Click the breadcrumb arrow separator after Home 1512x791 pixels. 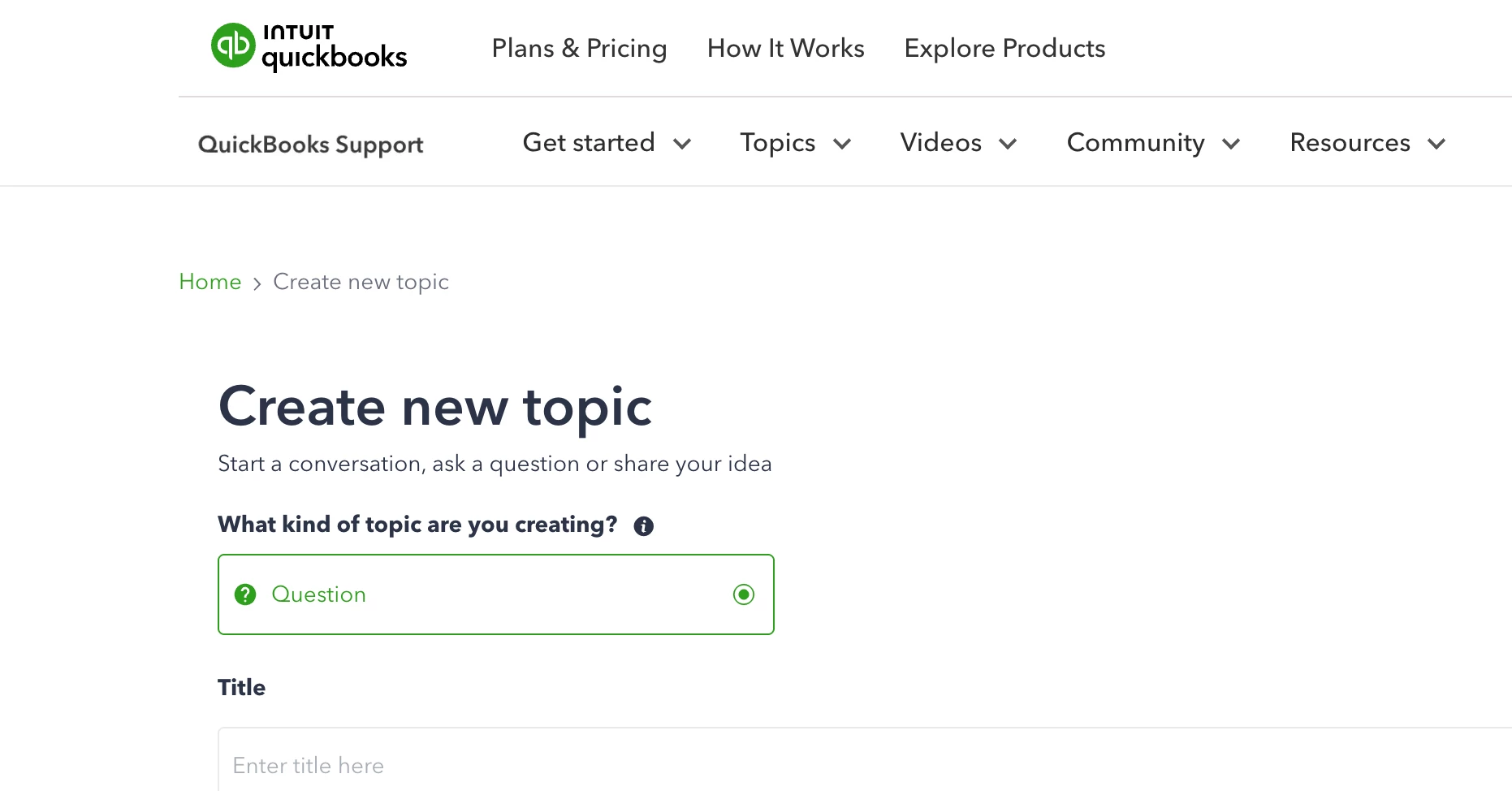tap(257, 283)
